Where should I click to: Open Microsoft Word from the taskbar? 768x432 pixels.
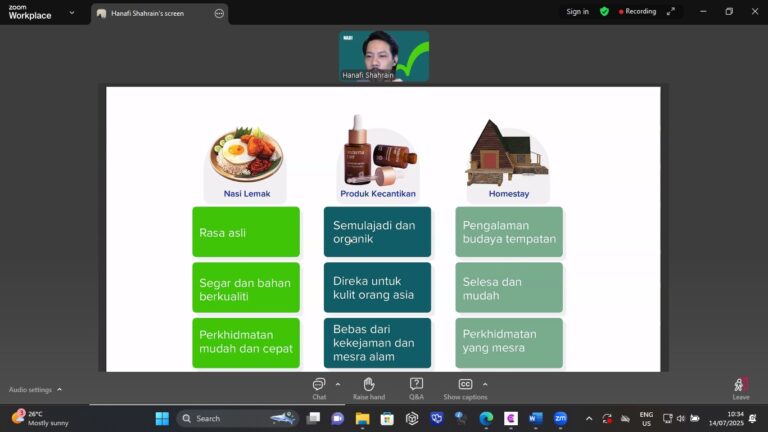[535, 418]
